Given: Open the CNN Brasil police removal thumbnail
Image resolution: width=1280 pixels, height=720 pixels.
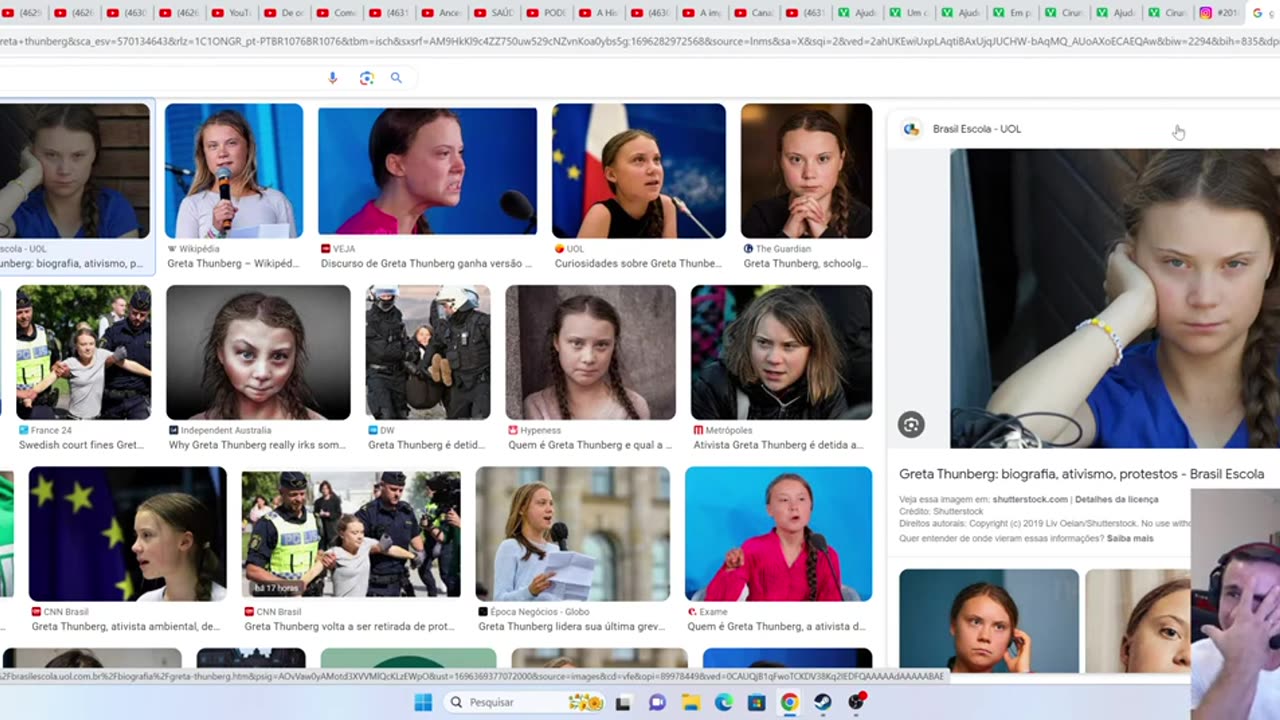Looking at the screenshot, I should tap(351, 532).
